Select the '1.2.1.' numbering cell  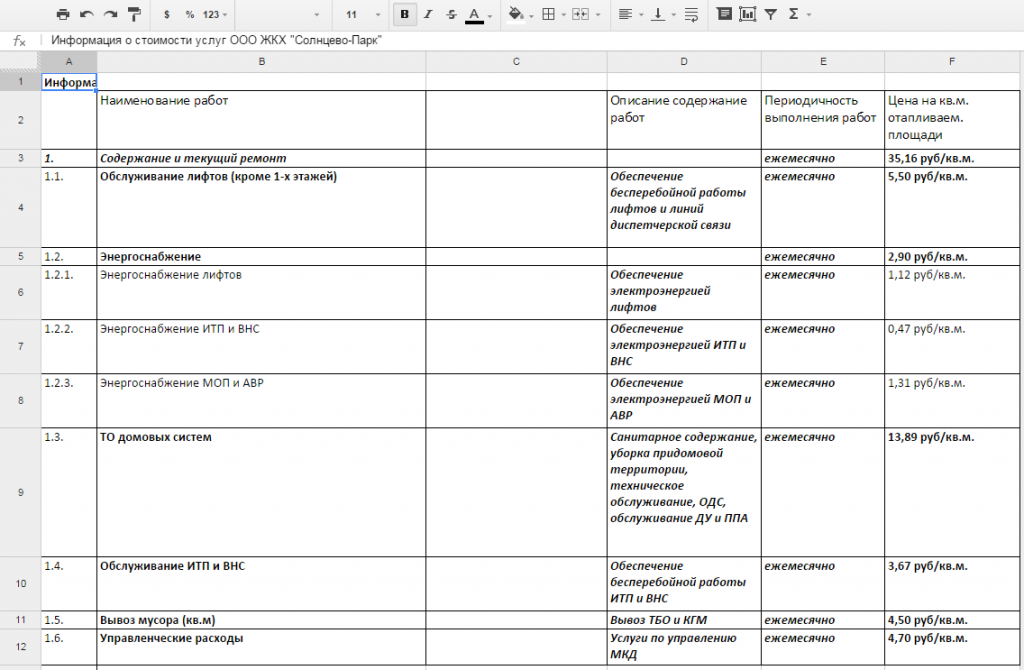click(69, 293)
